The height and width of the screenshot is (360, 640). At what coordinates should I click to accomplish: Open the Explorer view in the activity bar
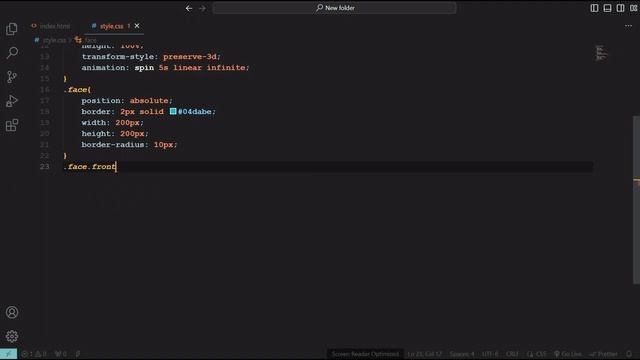pyautogui.click(x=12, y=29)
